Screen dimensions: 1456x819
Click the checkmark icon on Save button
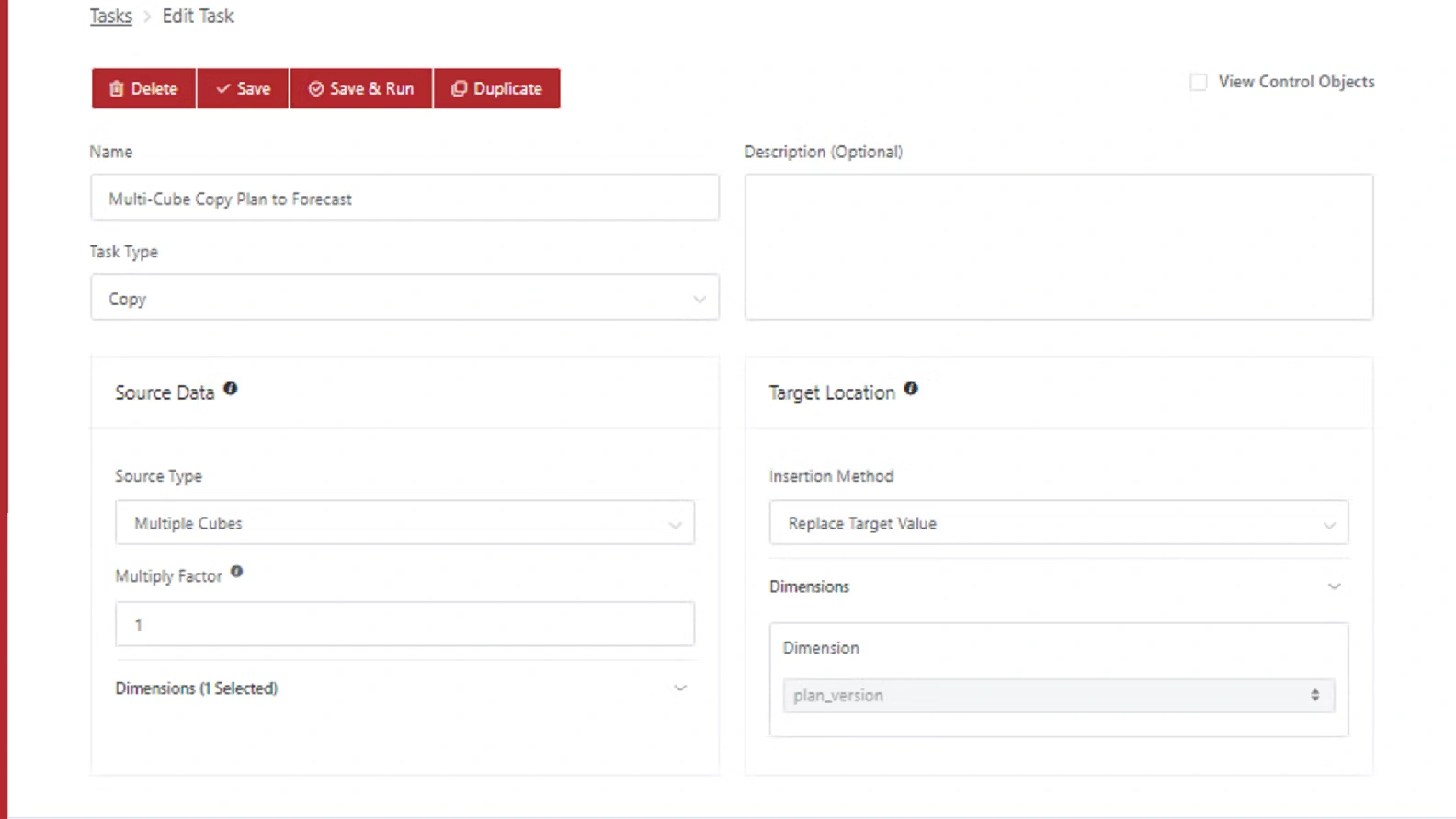coord(222,89)
